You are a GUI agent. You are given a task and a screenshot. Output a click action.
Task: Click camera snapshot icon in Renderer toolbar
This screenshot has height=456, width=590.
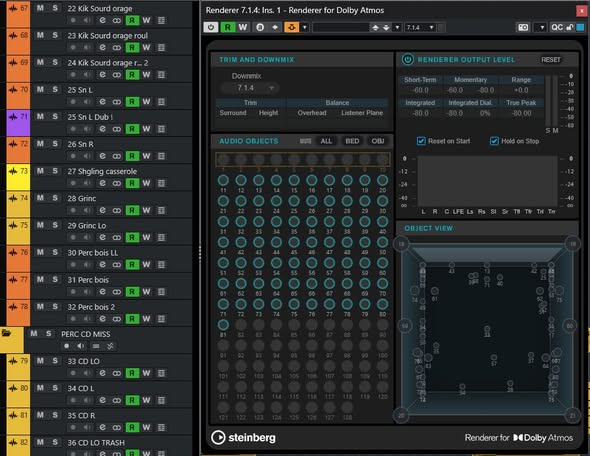click(x=523, y=27)
